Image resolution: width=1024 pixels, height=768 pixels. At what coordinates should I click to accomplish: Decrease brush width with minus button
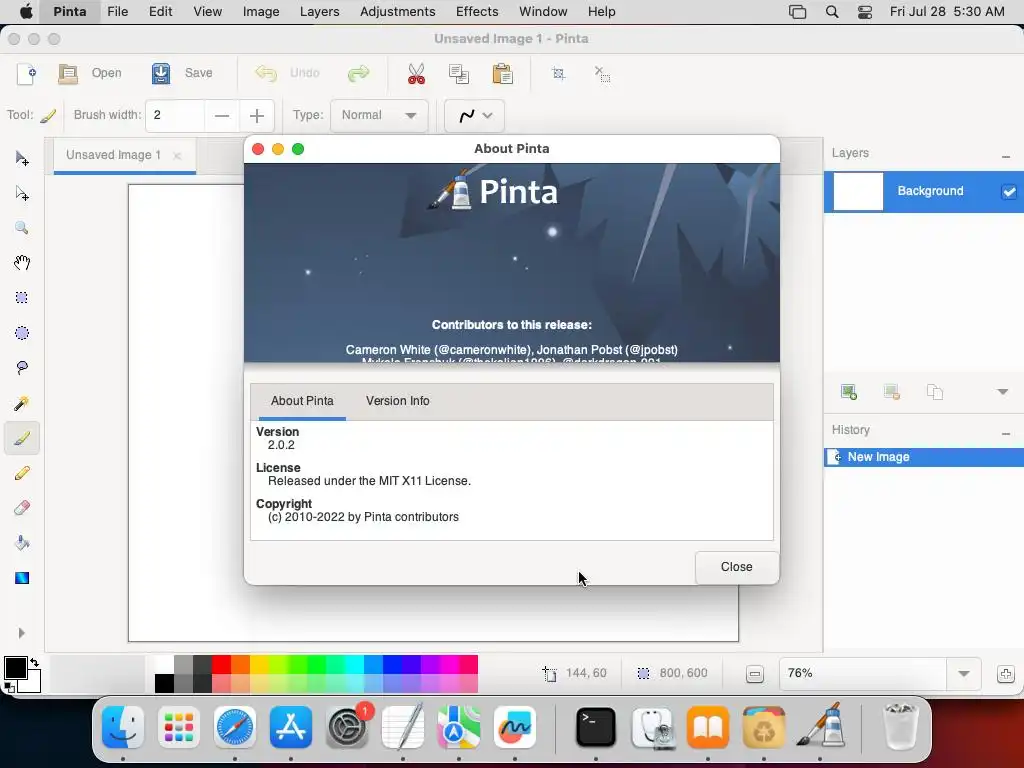coord(222,116)
